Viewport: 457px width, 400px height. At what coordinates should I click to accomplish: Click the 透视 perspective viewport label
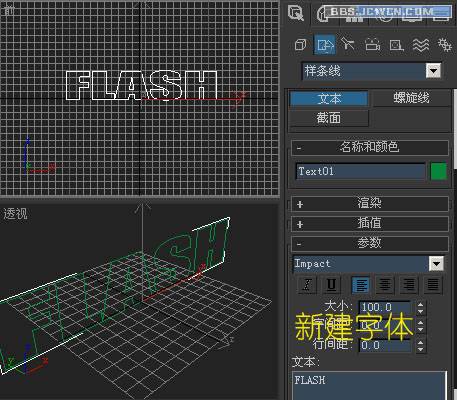pyautogui.click(x=15, y=214)
